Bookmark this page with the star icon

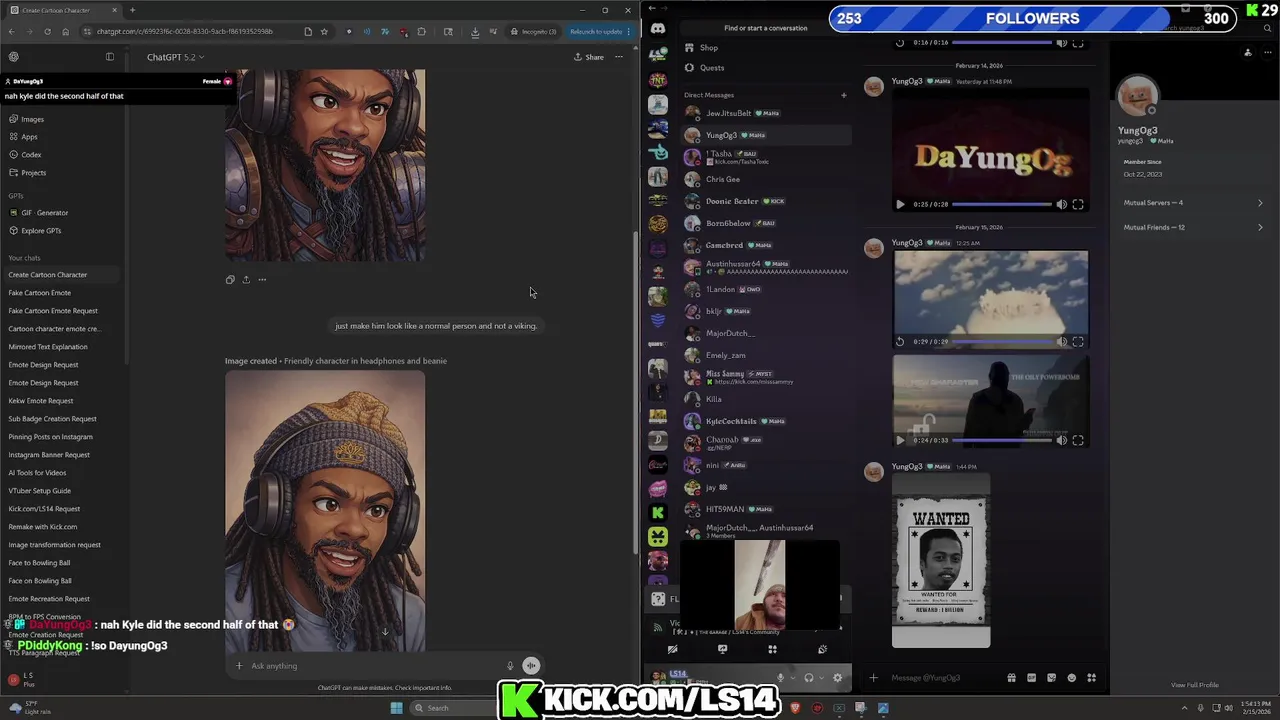(324, 32)
